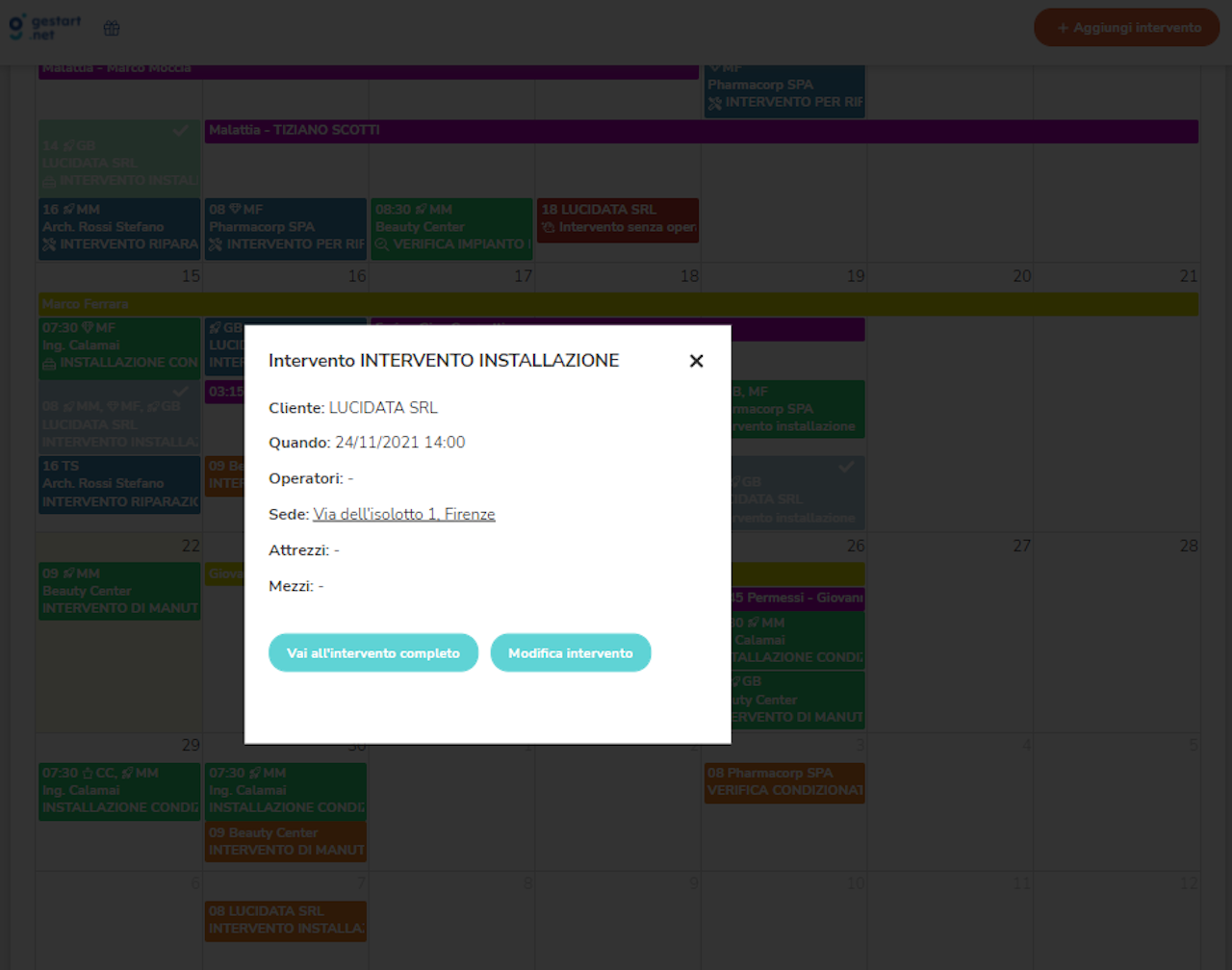
Task: Click Vai all'intervento completo
Action: pyautogui.click(x=372, y=652)
